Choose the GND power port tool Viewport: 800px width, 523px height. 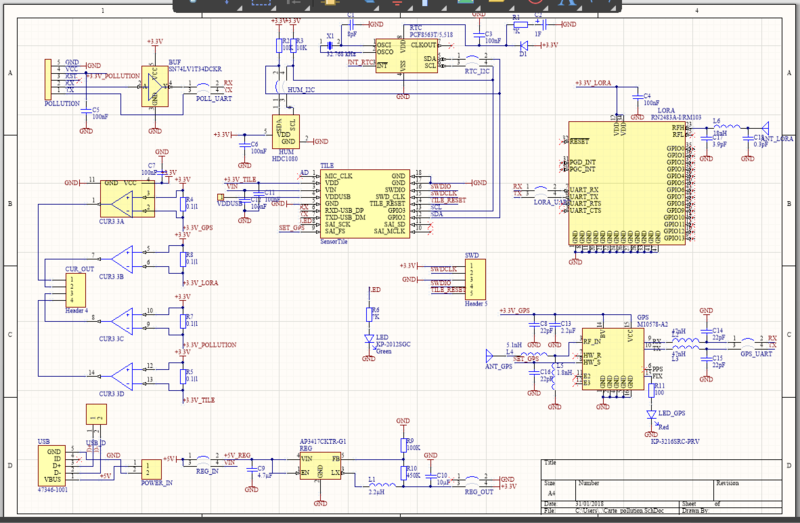pyautogui.click(x=397, y=3)
